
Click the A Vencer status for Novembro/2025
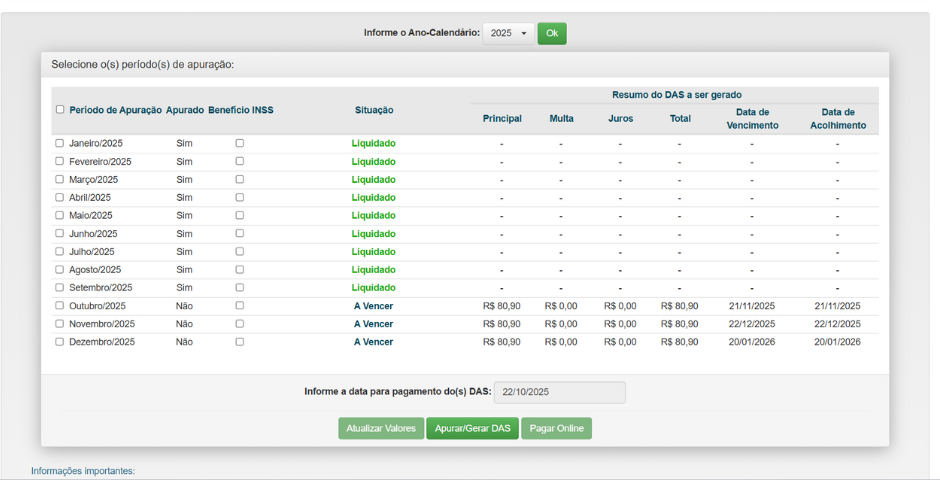pyautogui.click(x=373, y=324)
